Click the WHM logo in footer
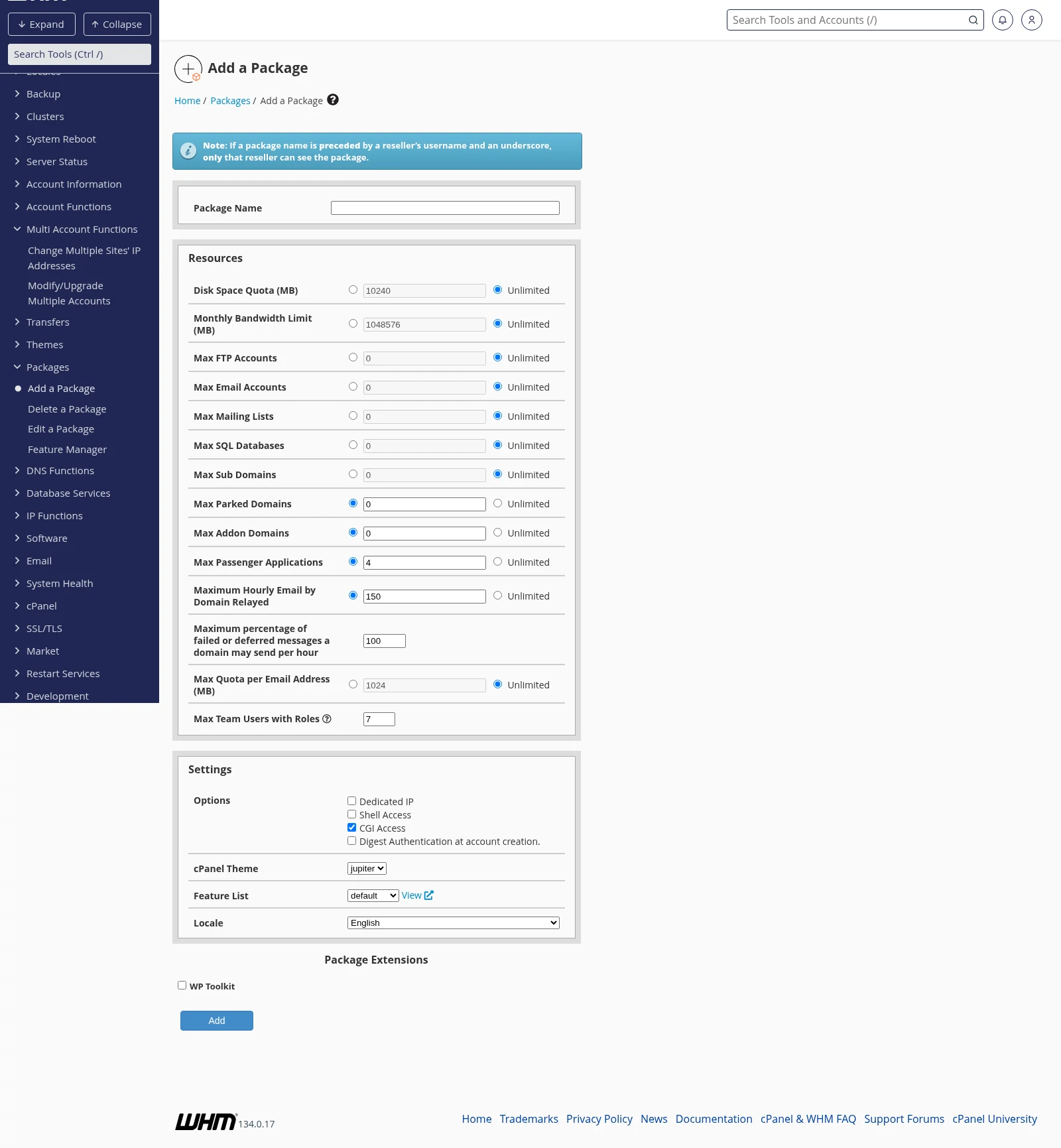The height and width of the screenshot is (1148, 1061). [x=206, y=1121]
